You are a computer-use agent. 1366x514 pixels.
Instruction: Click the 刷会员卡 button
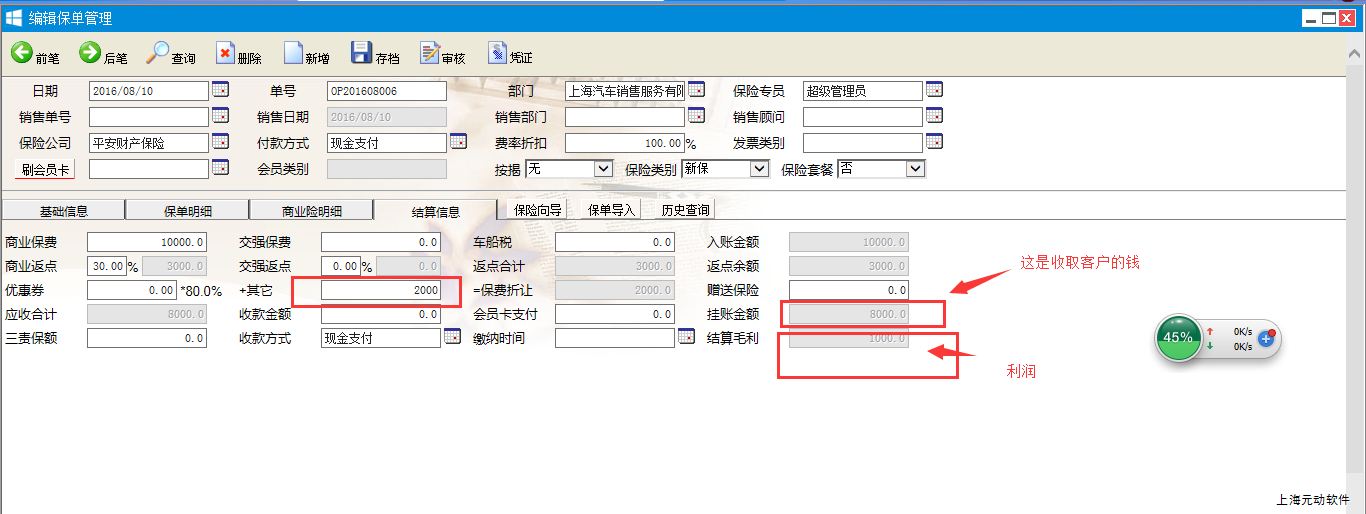(x=46, y=170)
